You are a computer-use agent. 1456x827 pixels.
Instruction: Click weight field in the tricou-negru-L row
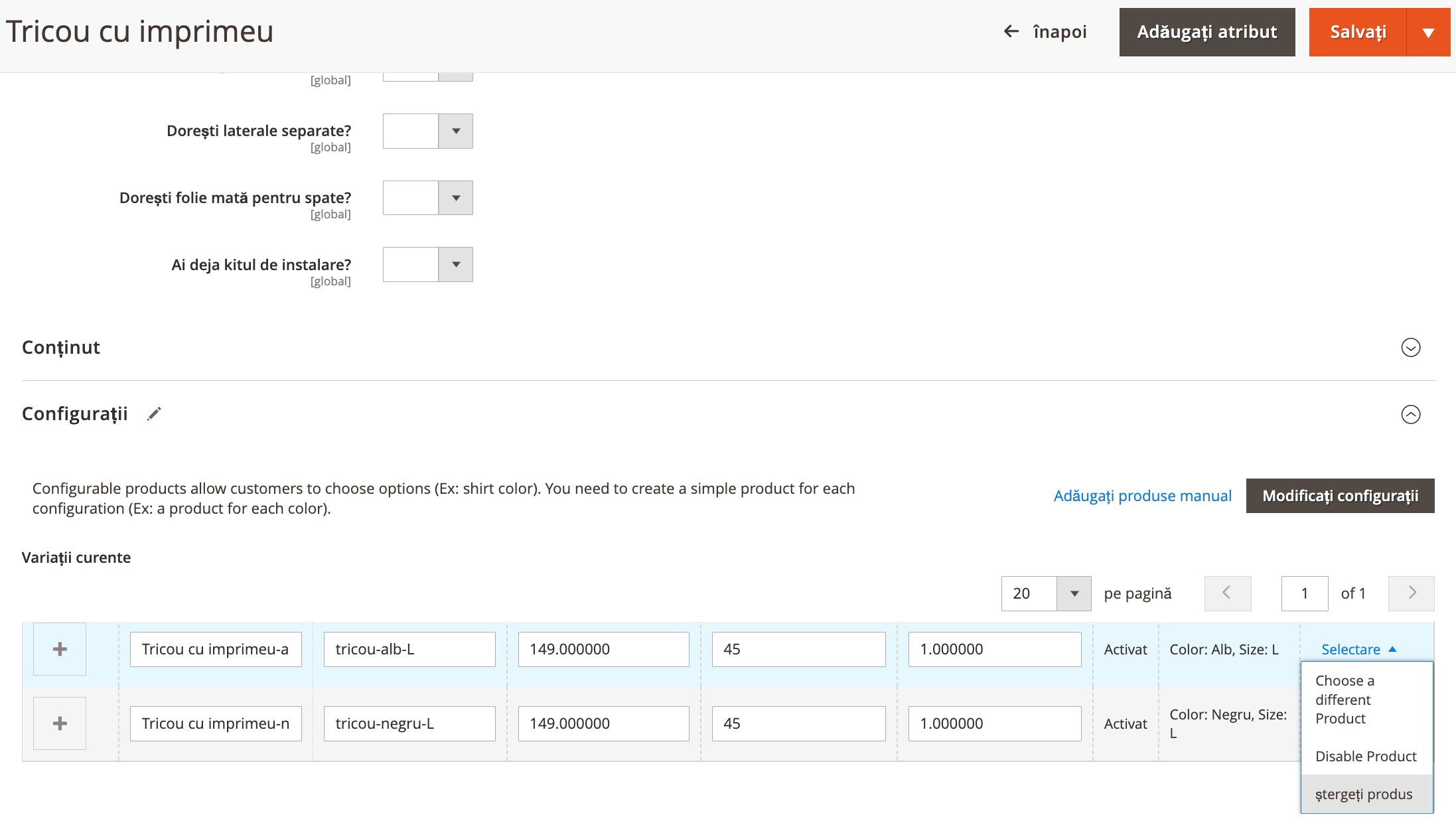click(995, 723)
